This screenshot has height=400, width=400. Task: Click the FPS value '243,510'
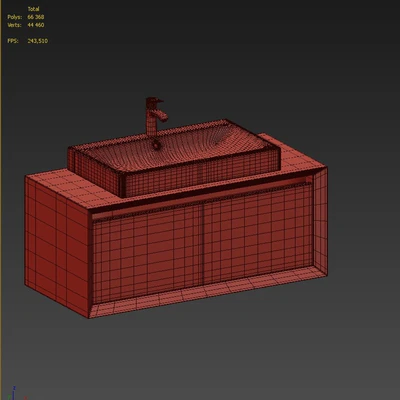(x=38, y=41)
